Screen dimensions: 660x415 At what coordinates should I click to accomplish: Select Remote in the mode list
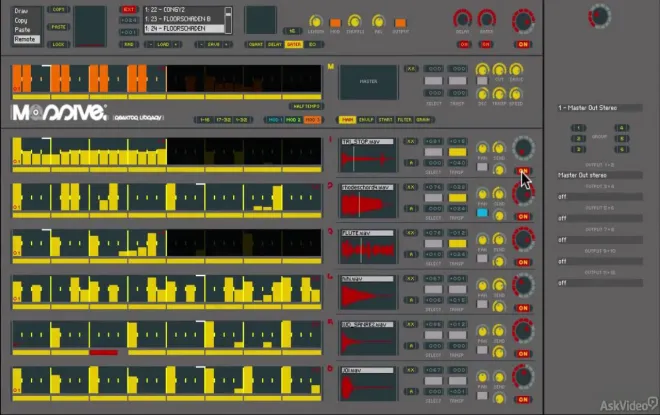26,39
